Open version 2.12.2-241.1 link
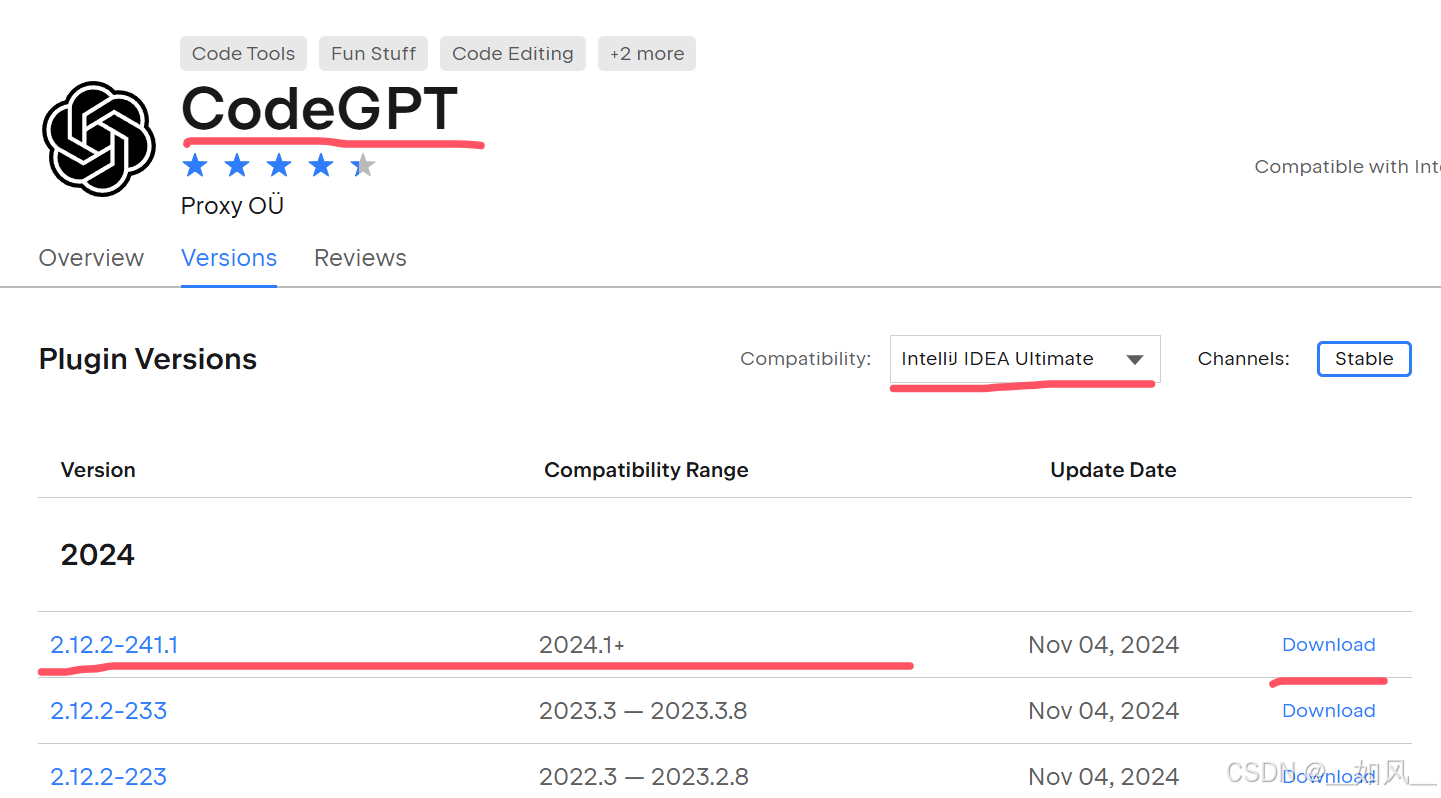 [x=114, y=645]
